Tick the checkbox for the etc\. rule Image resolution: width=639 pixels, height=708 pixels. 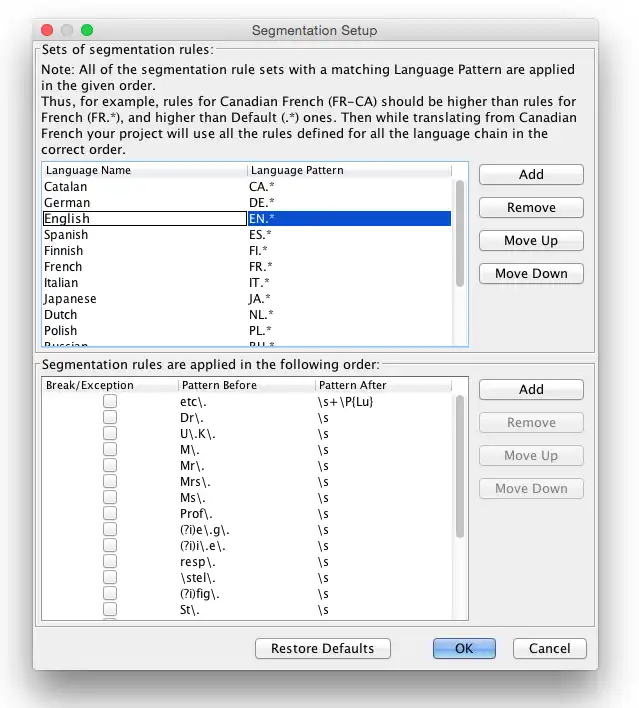[110, 401]
